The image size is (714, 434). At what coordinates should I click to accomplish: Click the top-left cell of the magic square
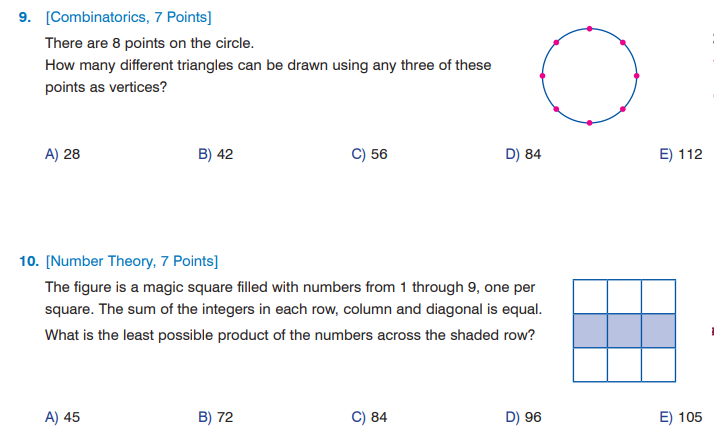(590, 296)
